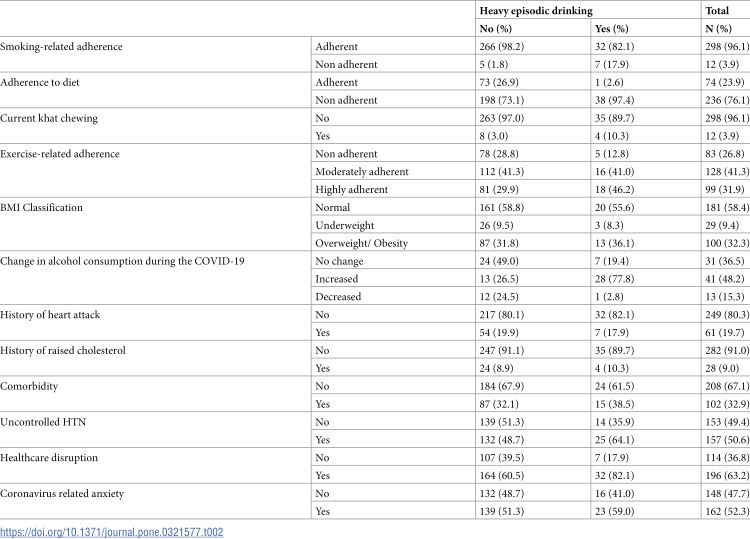Image resolution: width=750 pixels, height=539 pixels.
Task: Click the Healthcare disruption label
Action: click(49, 458)
